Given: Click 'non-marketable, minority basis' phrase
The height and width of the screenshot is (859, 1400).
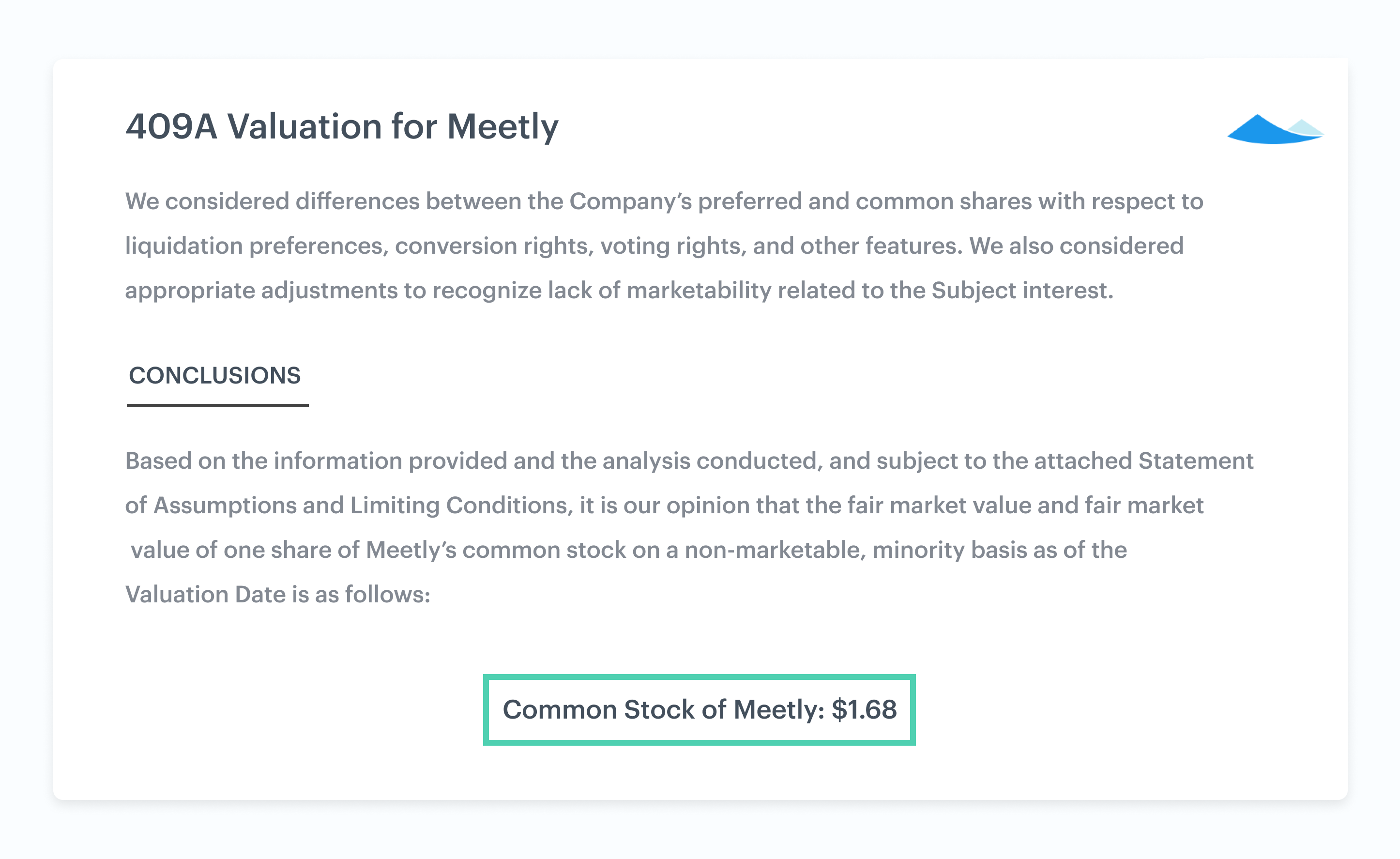Looking at the screenshot, I should [x=824, y=550].
